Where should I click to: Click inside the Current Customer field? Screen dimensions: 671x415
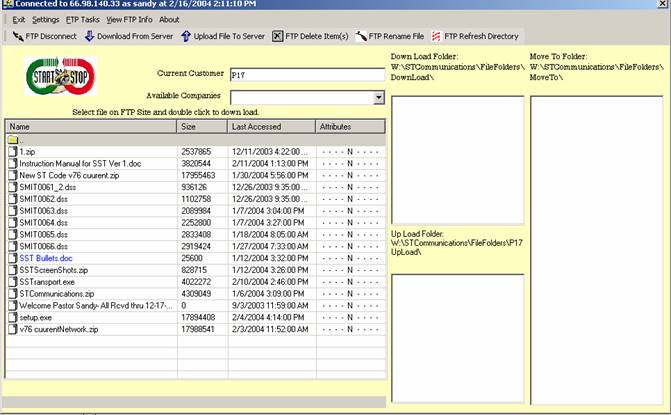tap(306, 75)
